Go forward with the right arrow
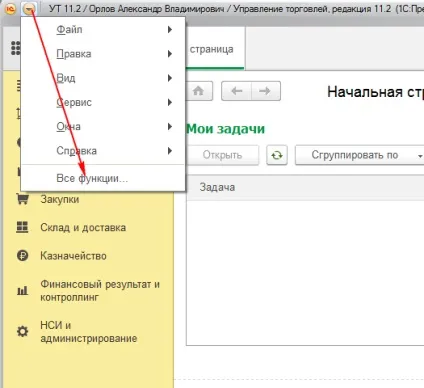424x388 pixels. (266, 91)
